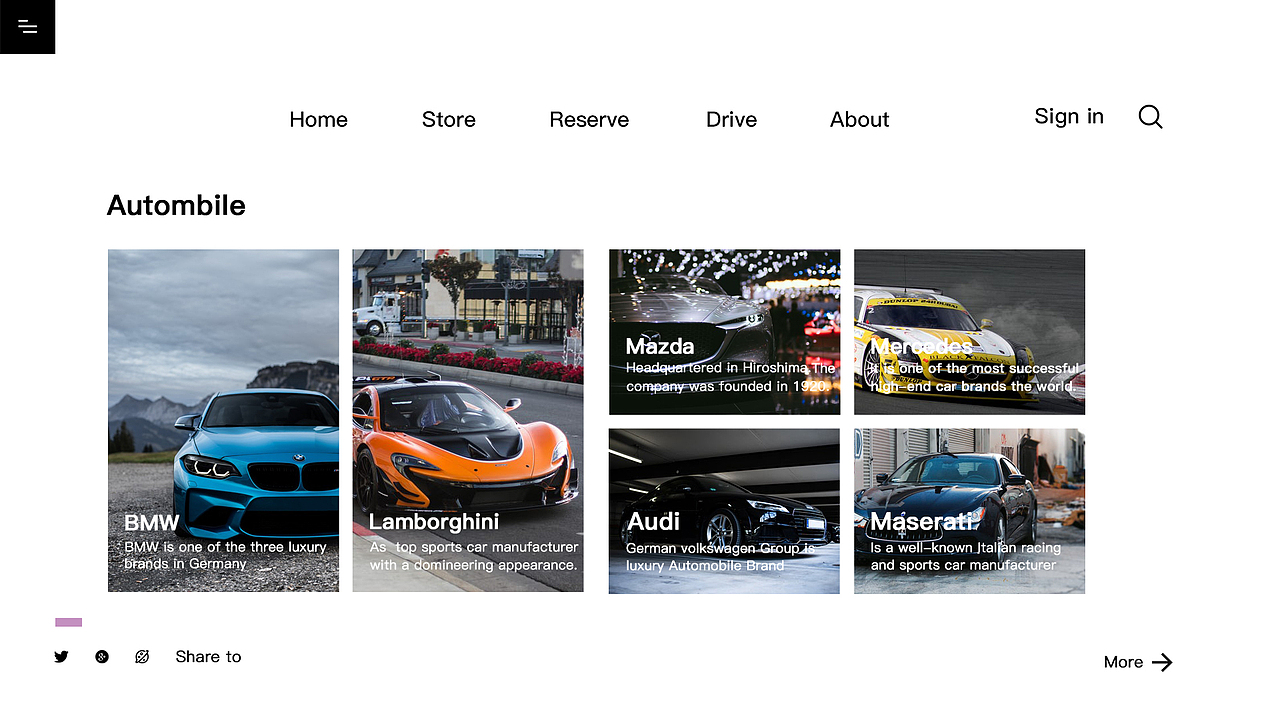The width and height of the screenshot is (1280, 720).
Task: Open the Mazda car card
Action: [724, 332]
